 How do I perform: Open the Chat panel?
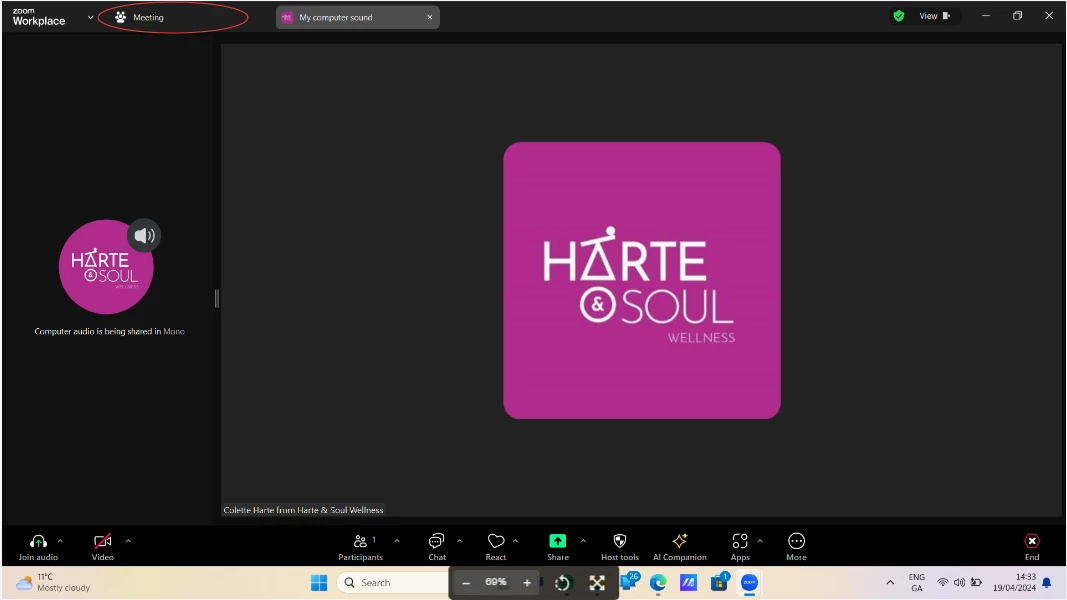(x=437, y=547)
